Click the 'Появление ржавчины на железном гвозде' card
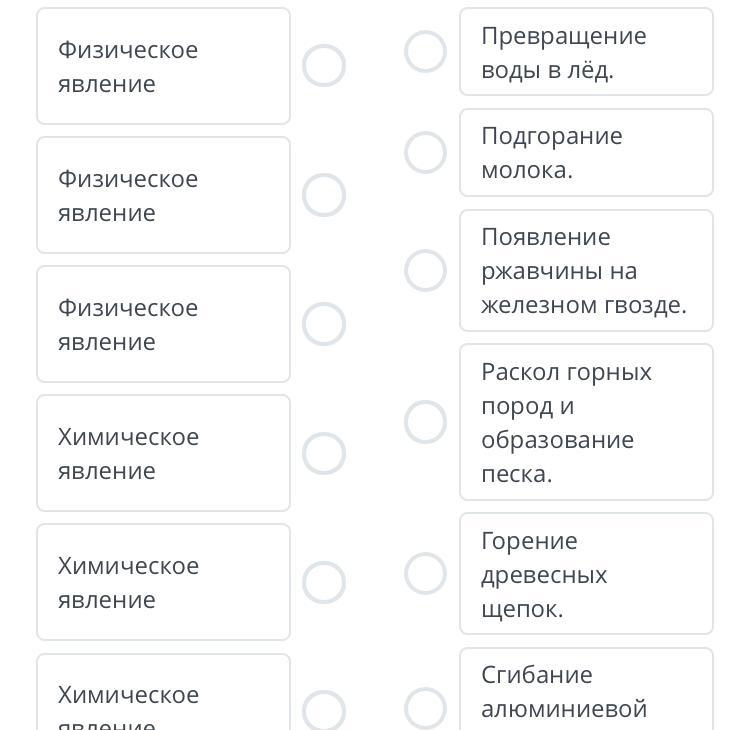 586,270
